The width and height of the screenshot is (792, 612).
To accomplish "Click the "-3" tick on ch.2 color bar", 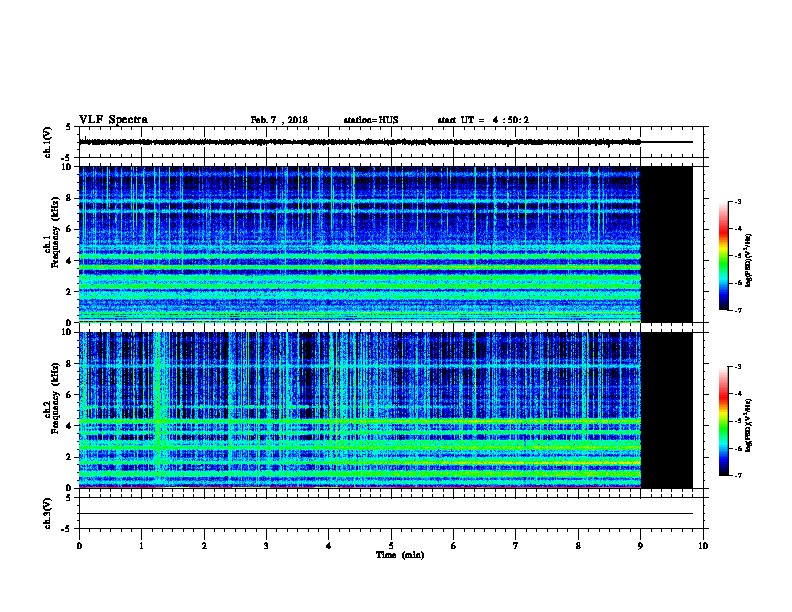I will tap(738, 367).
